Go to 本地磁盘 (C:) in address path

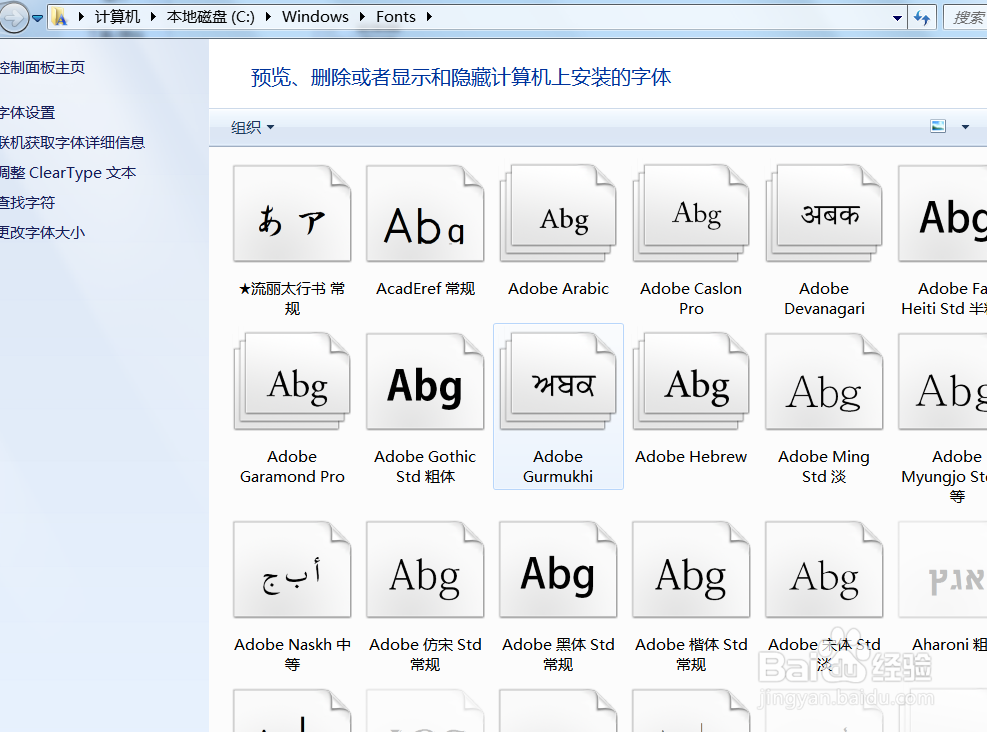coord(211,17)
